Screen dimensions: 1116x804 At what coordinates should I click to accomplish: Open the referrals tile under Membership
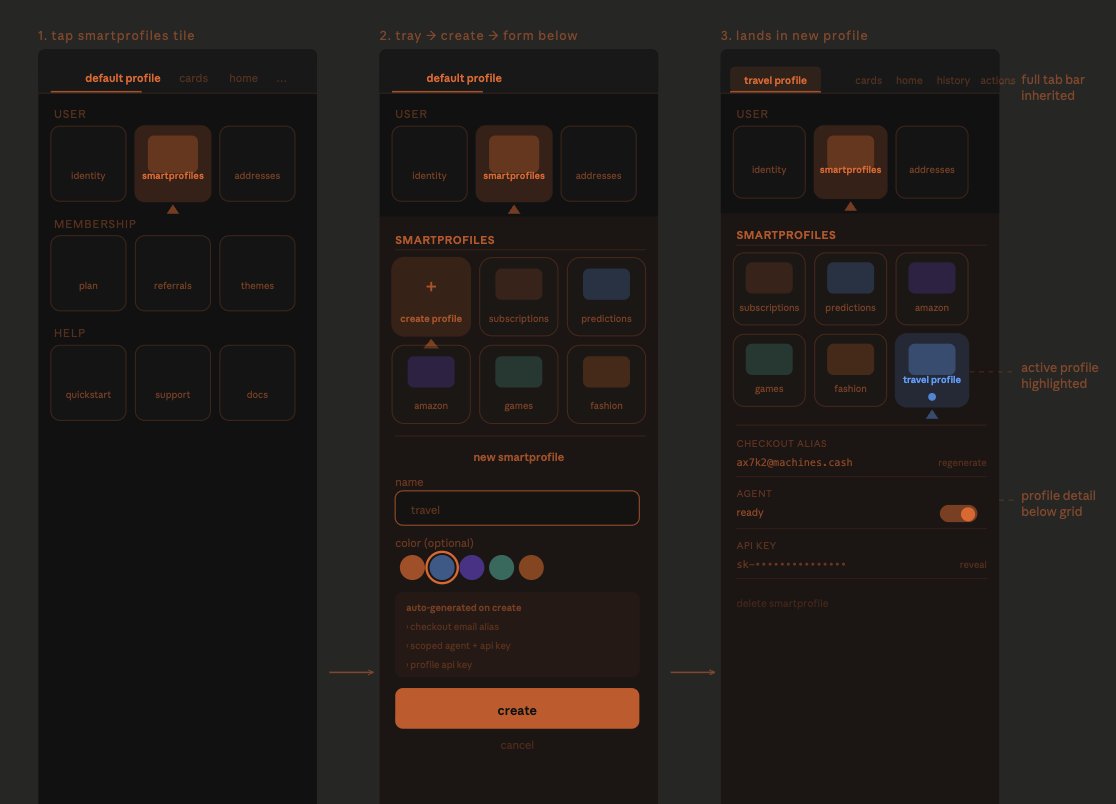pyautogui.click(x=173, y=273)
